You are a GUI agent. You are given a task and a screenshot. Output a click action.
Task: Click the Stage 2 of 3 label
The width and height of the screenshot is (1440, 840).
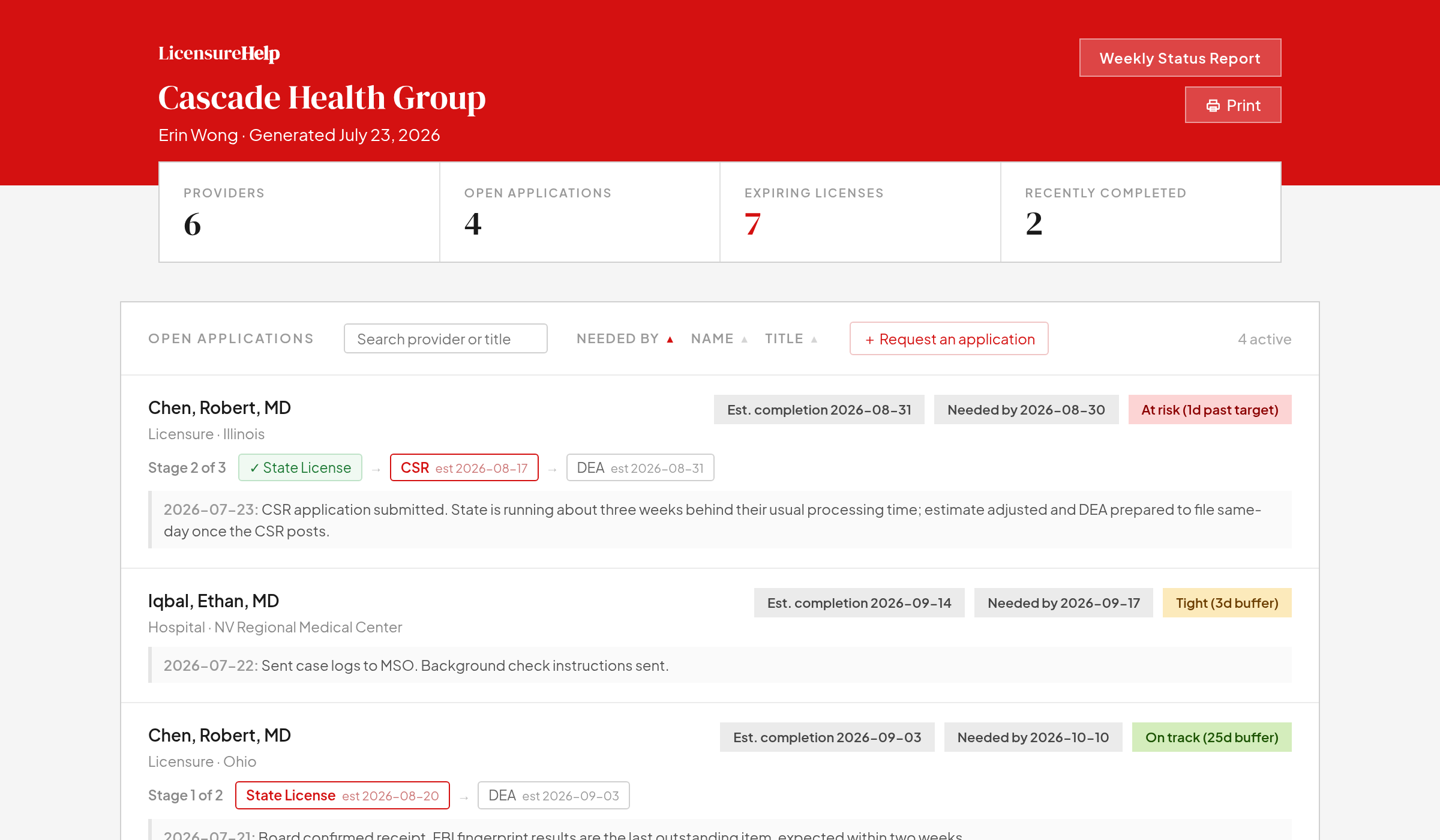pos(187,467)
